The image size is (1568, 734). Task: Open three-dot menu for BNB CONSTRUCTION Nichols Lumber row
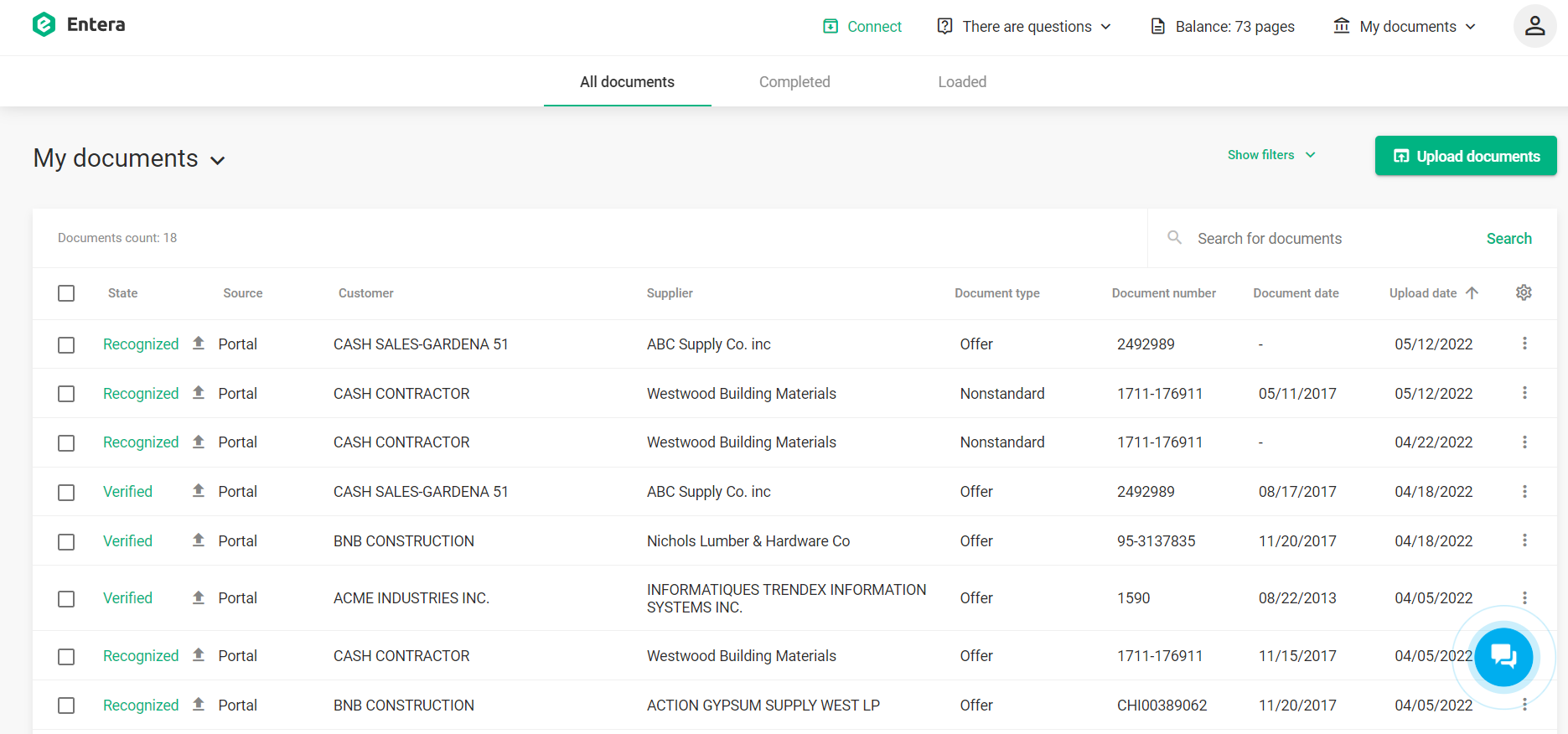[1524, 540]
